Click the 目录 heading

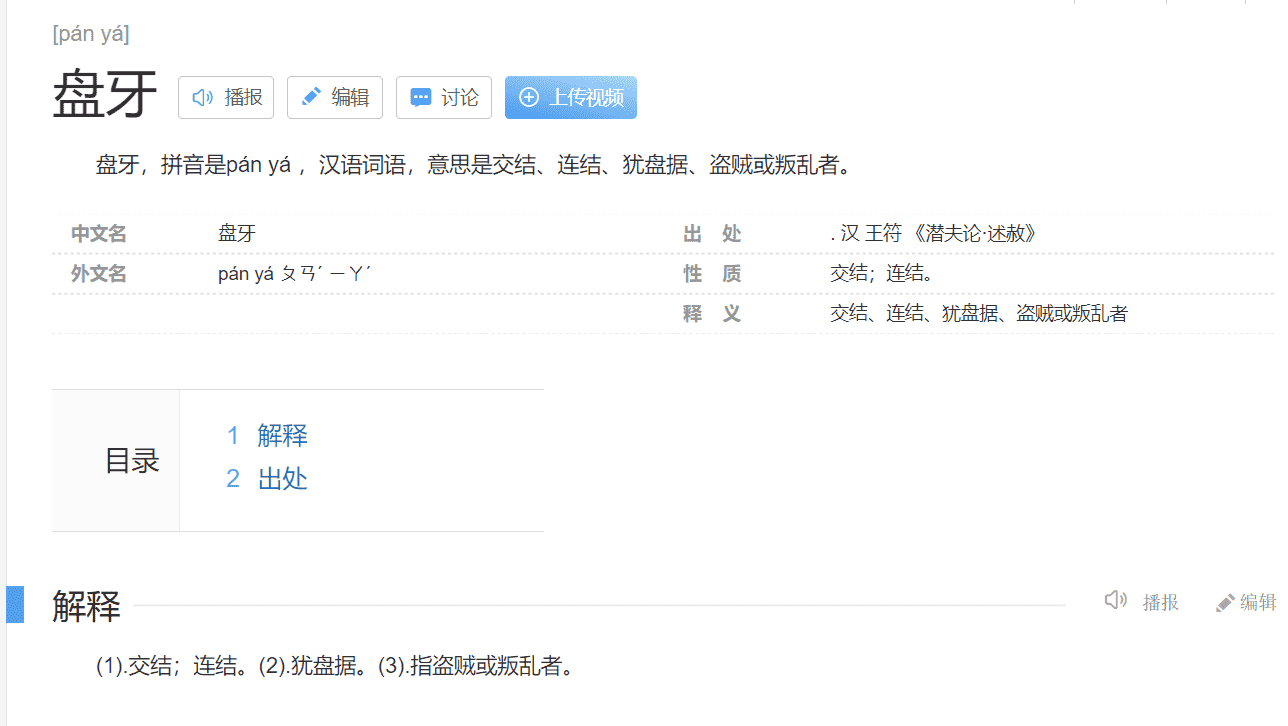coord(132,461)
